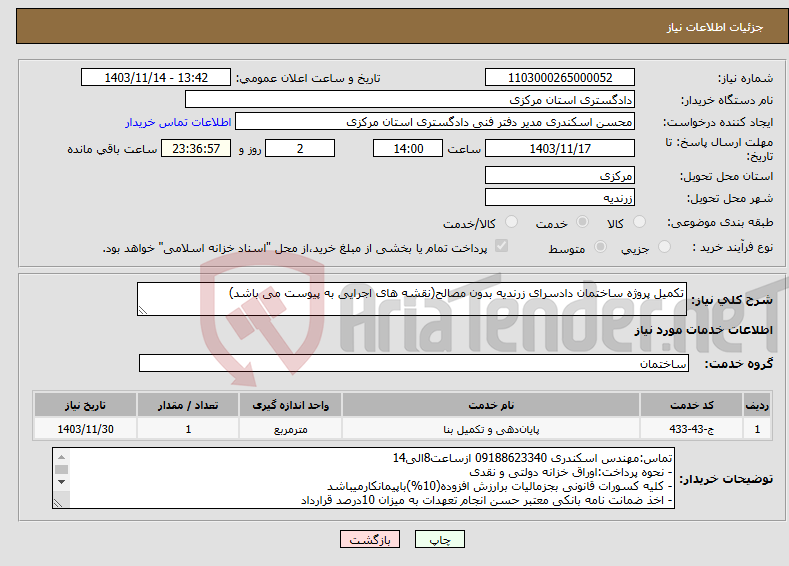Click the ردیف column header
789x566 pixels.
pos(757,405)
